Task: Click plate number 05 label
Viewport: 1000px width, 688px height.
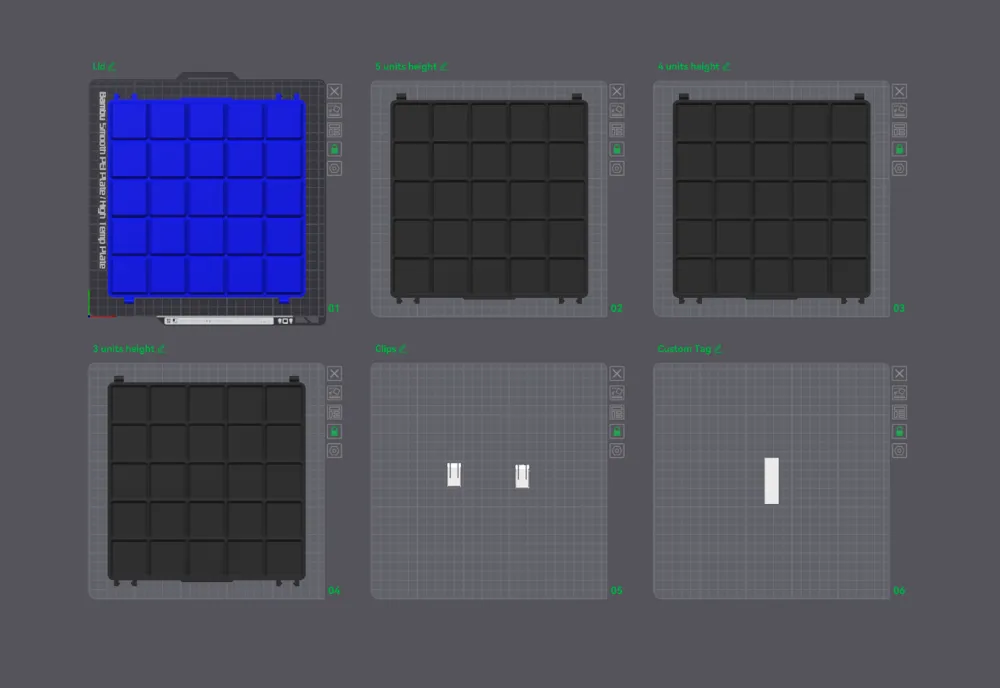Action: [616, 591]
